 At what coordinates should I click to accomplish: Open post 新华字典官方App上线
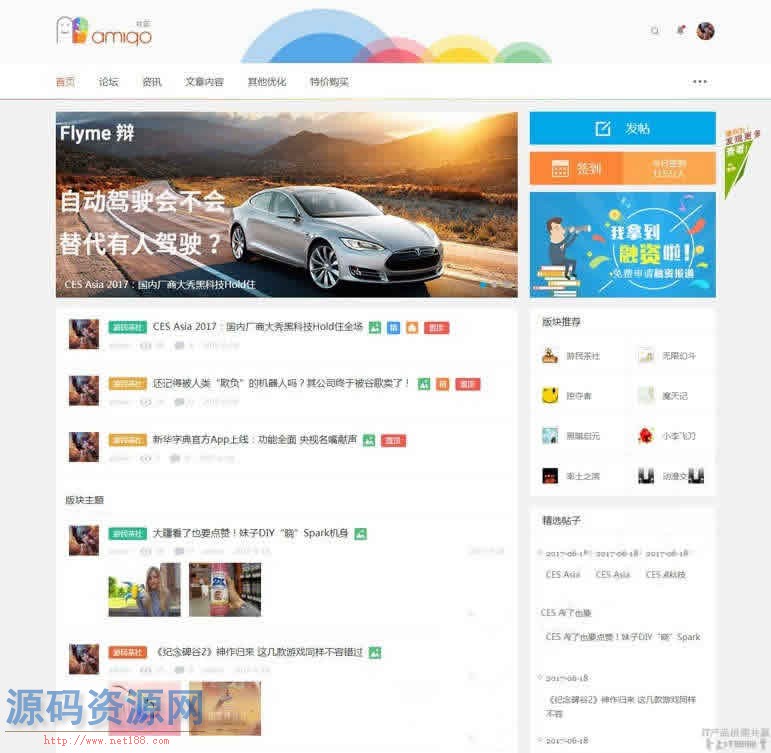pos(254,440)
